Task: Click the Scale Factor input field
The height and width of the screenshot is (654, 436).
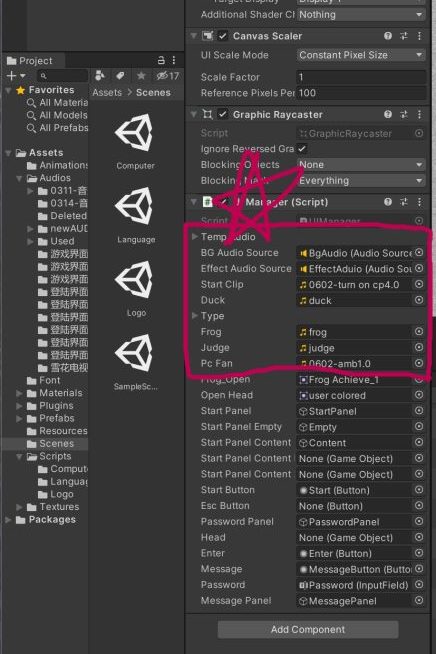Action: tap(361, 77)
